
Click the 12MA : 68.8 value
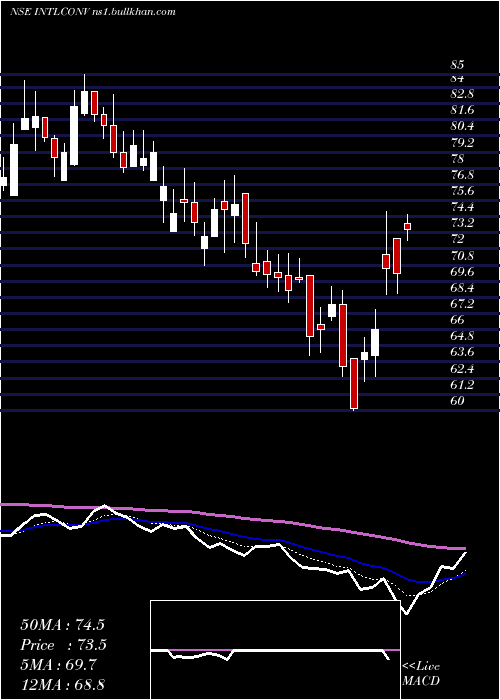[x=62, y=685]
